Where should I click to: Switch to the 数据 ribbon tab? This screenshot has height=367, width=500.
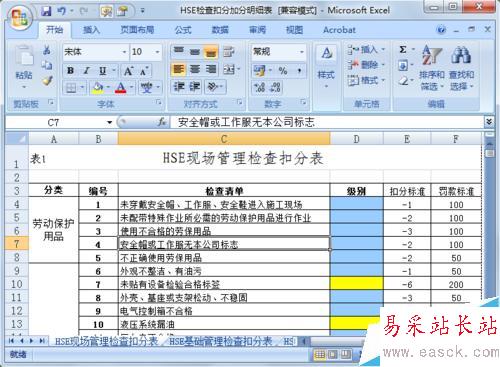click(220, 30)
